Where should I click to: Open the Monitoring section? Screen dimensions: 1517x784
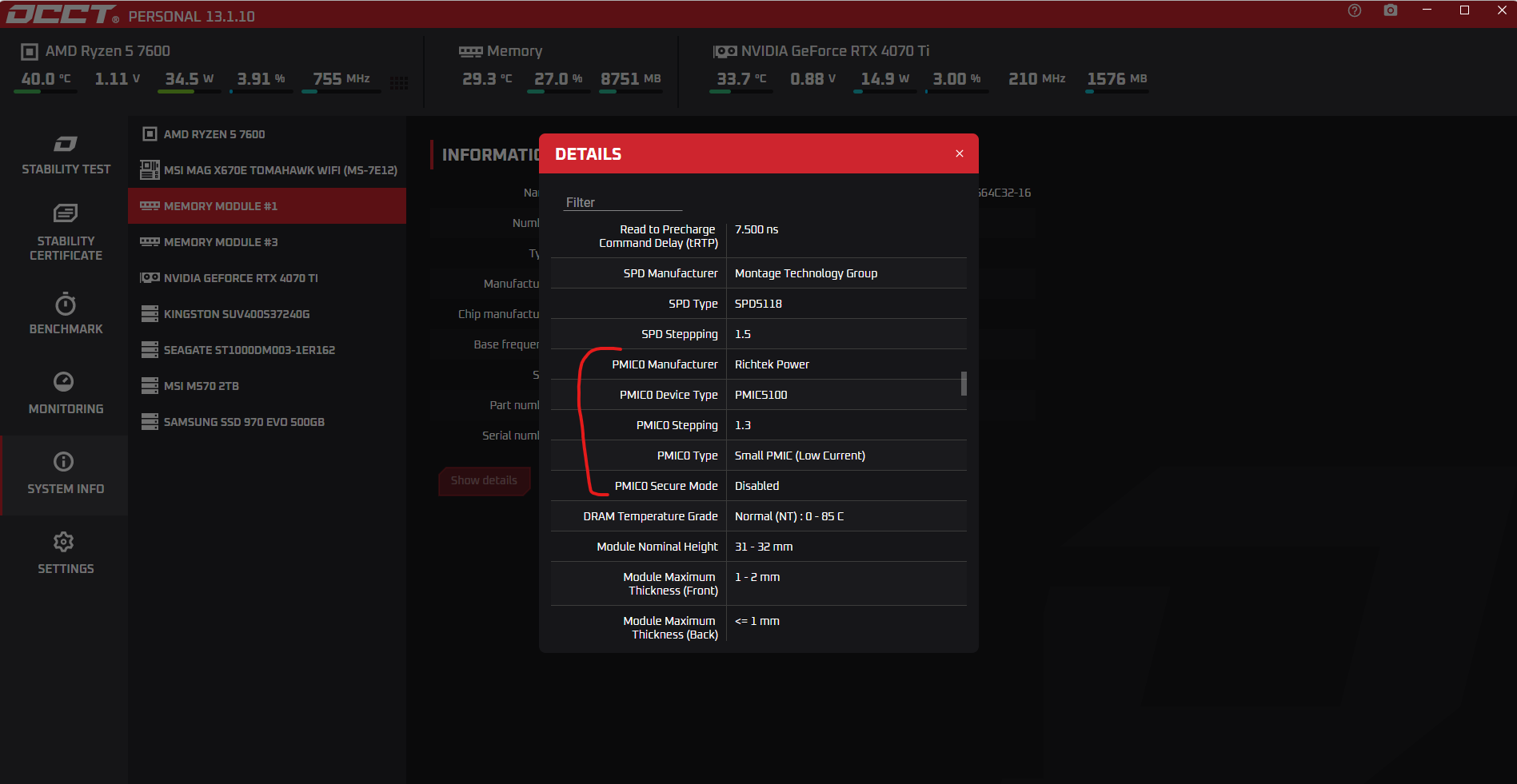(66, 394)
